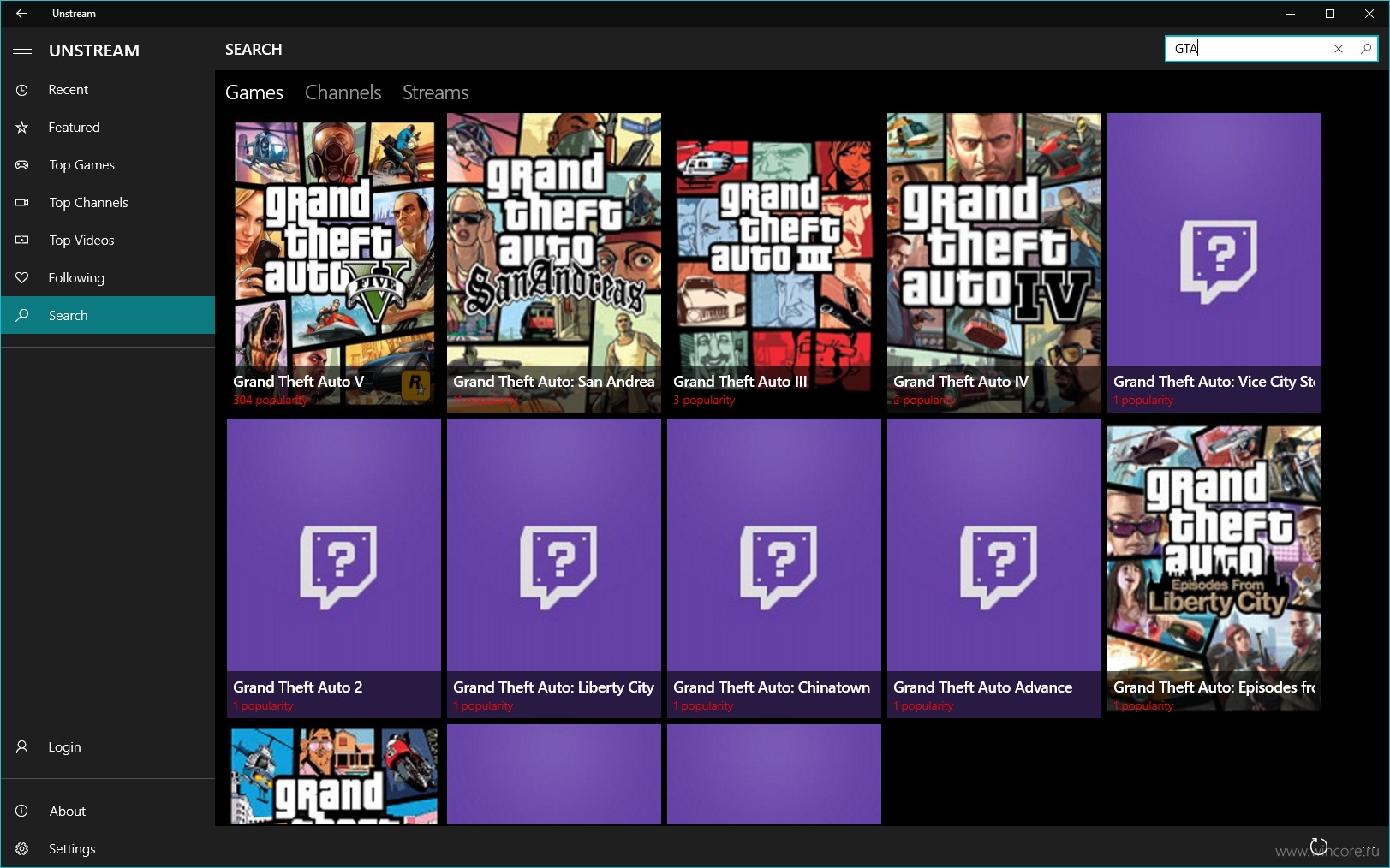Screen dimensions: 1390x868
Task: Click the Following heart icon
Action: 22,278
